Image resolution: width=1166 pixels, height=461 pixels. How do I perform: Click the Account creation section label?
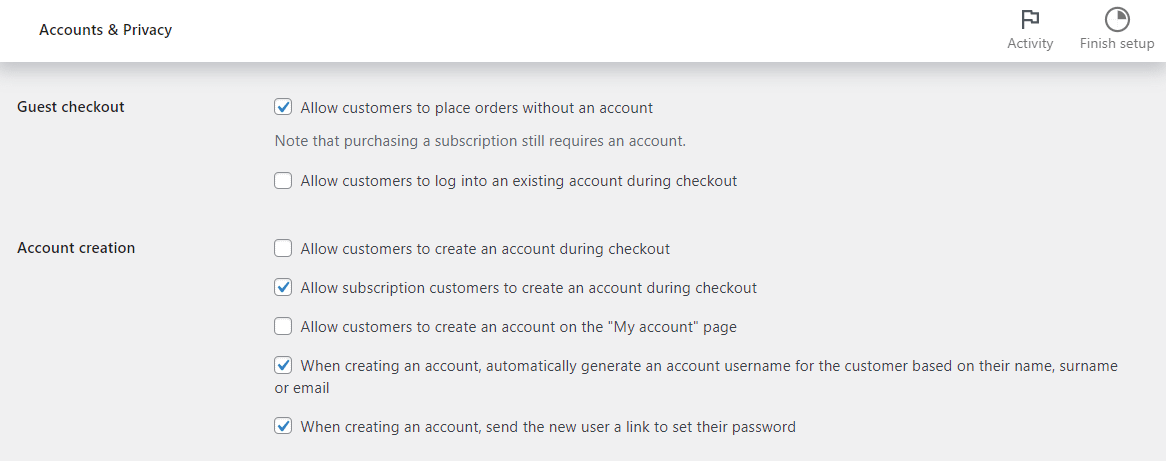(76, 248)
